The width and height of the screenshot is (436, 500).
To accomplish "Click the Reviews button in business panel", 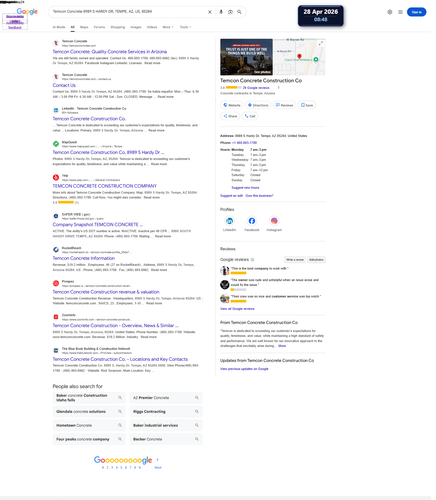I will [x=284, y=105].
